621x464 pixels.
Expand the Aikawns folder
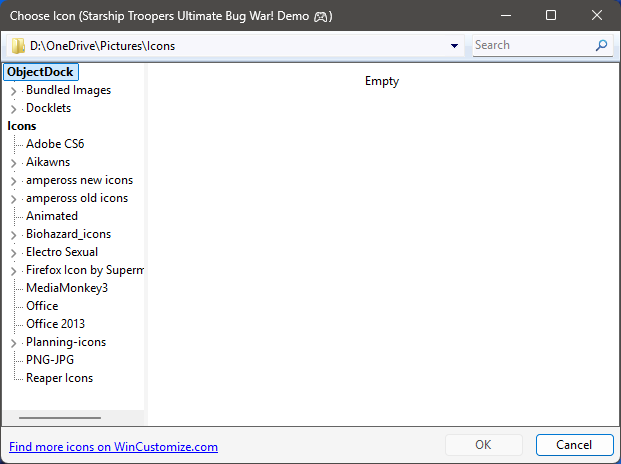[x=13, y=163]
